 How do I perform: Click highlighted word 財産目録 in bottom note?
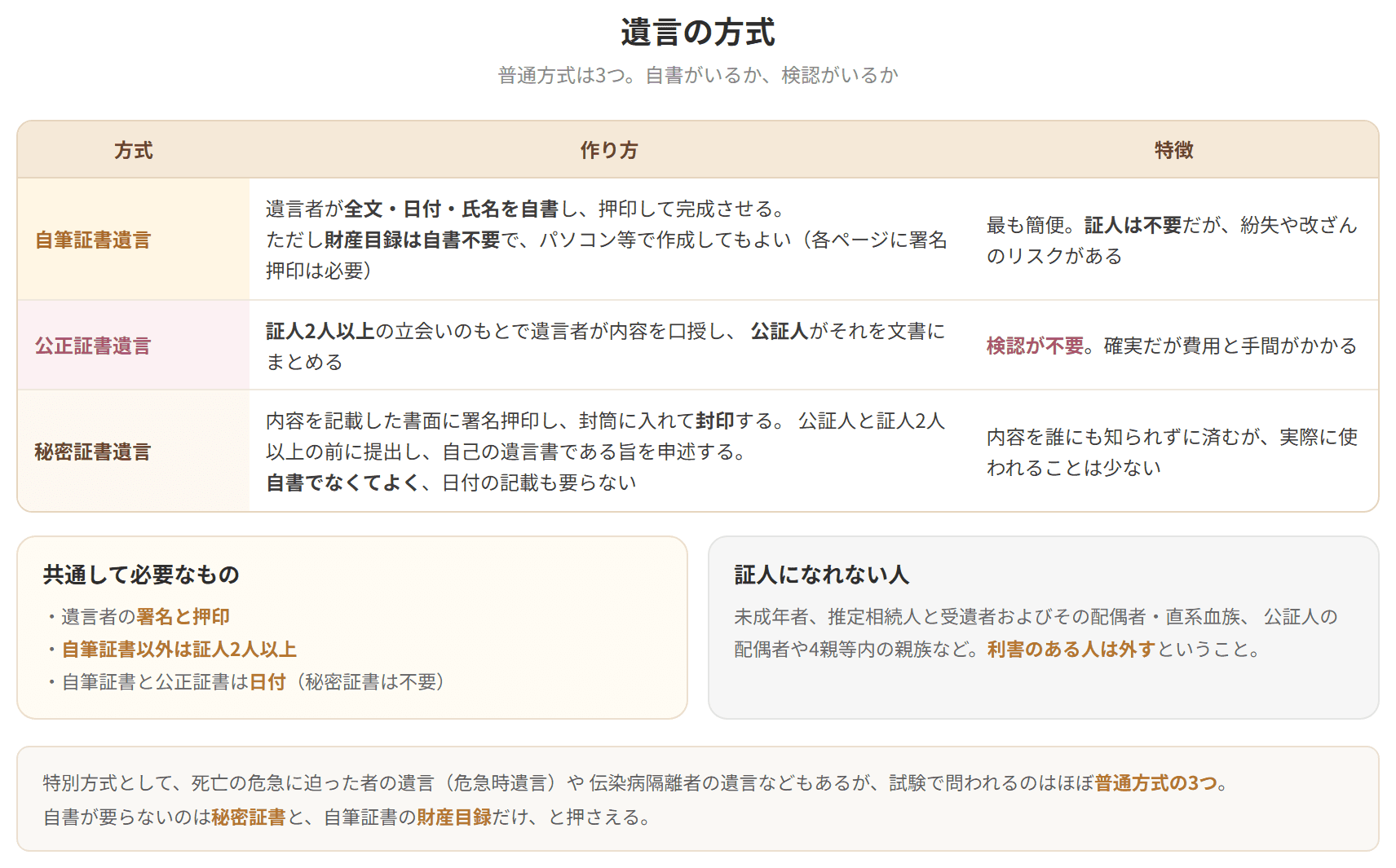click(454, 817)
